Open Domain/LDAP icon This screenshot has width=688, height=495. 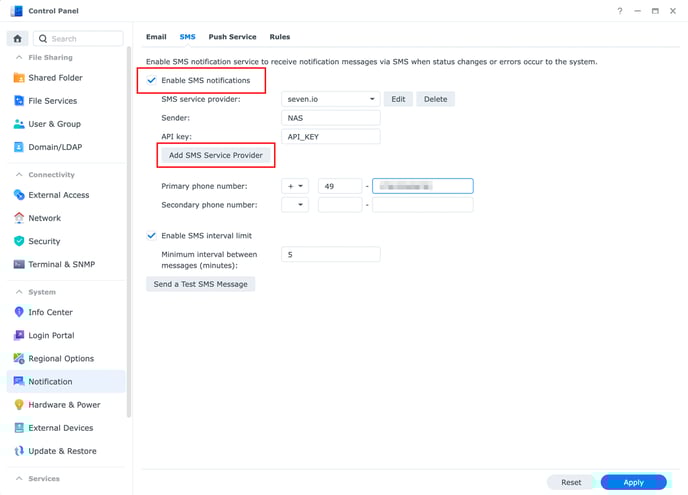click(x=19, y=147)
